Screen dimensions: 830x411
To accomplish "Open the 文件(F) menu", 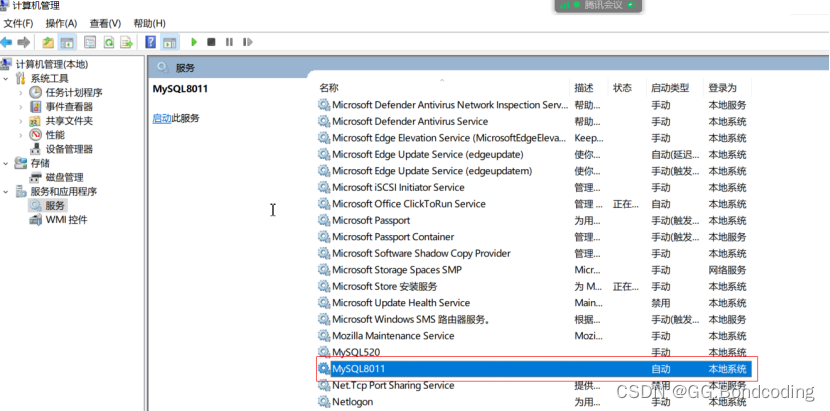I will (x=19, y=23).
